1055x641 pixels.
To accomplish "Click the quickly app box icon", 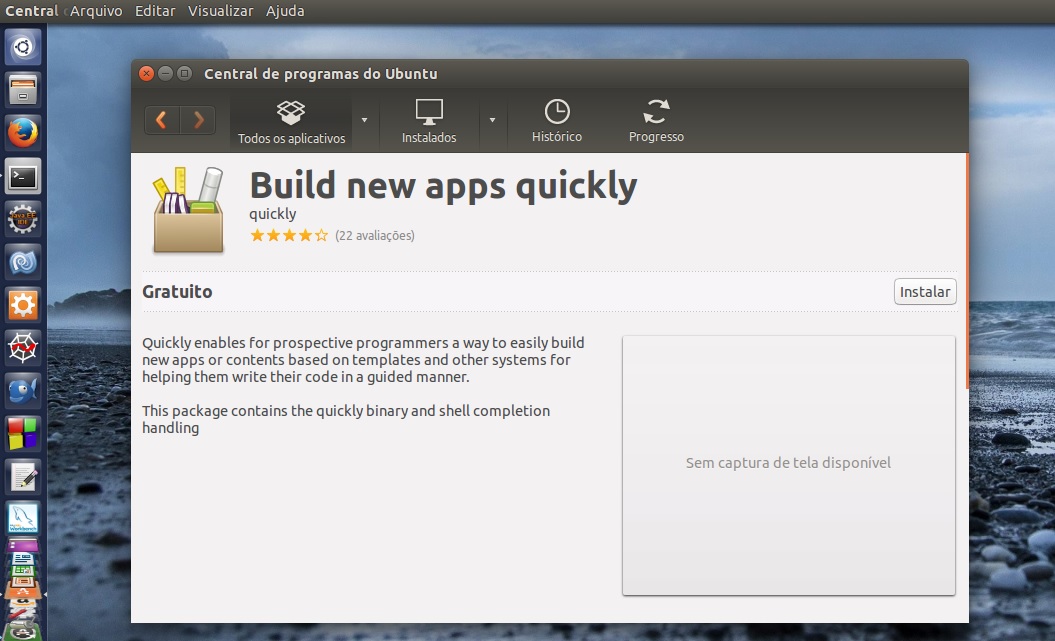I will pos(188,211).
